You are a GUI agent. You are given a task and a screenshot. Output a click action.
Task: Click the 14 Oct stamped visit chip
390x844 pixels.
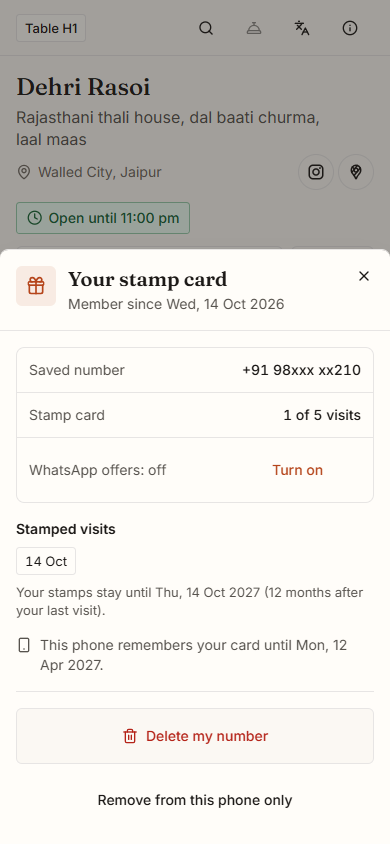(x=46, y=561)
